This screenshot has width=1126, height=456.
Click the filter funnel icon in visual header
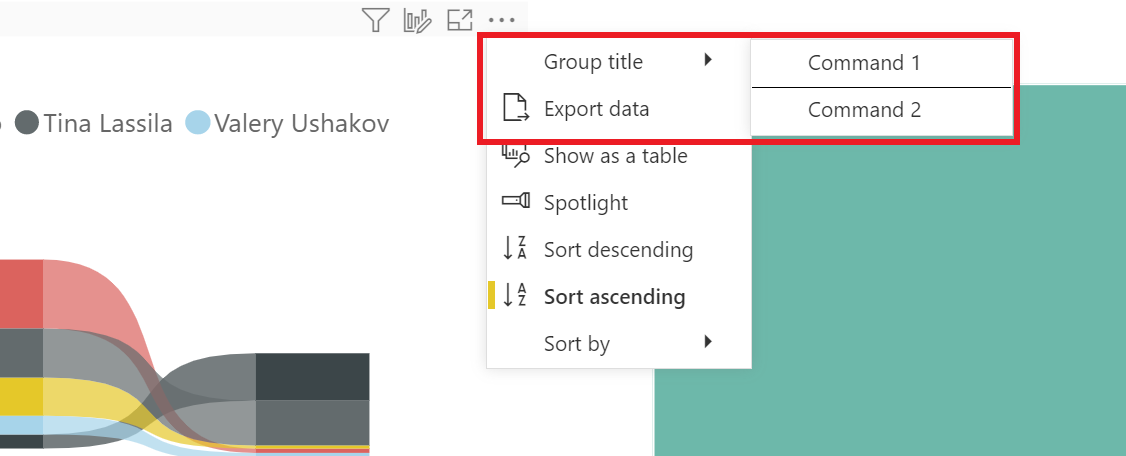[x=375, y=19]
